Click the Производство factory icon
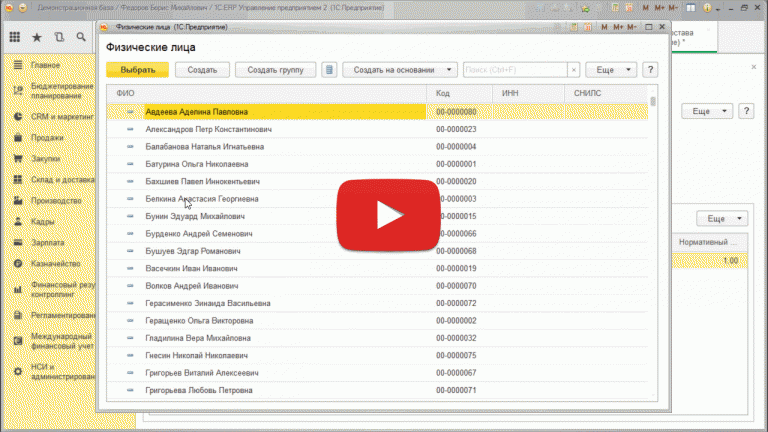Viewport: 768px width, 432px height. pos(18,200)
